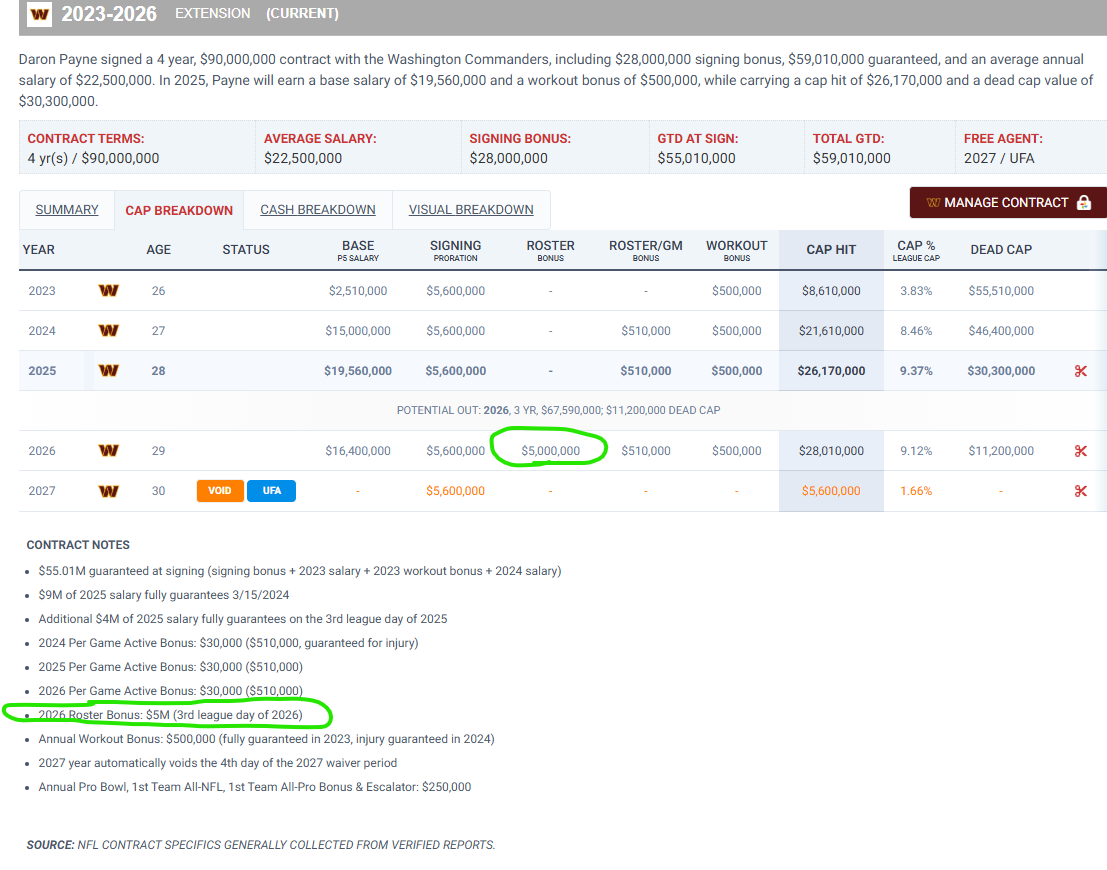Switch to the Cash Breakdown tab
This screenshot has width=1107, height=870.
318,210
